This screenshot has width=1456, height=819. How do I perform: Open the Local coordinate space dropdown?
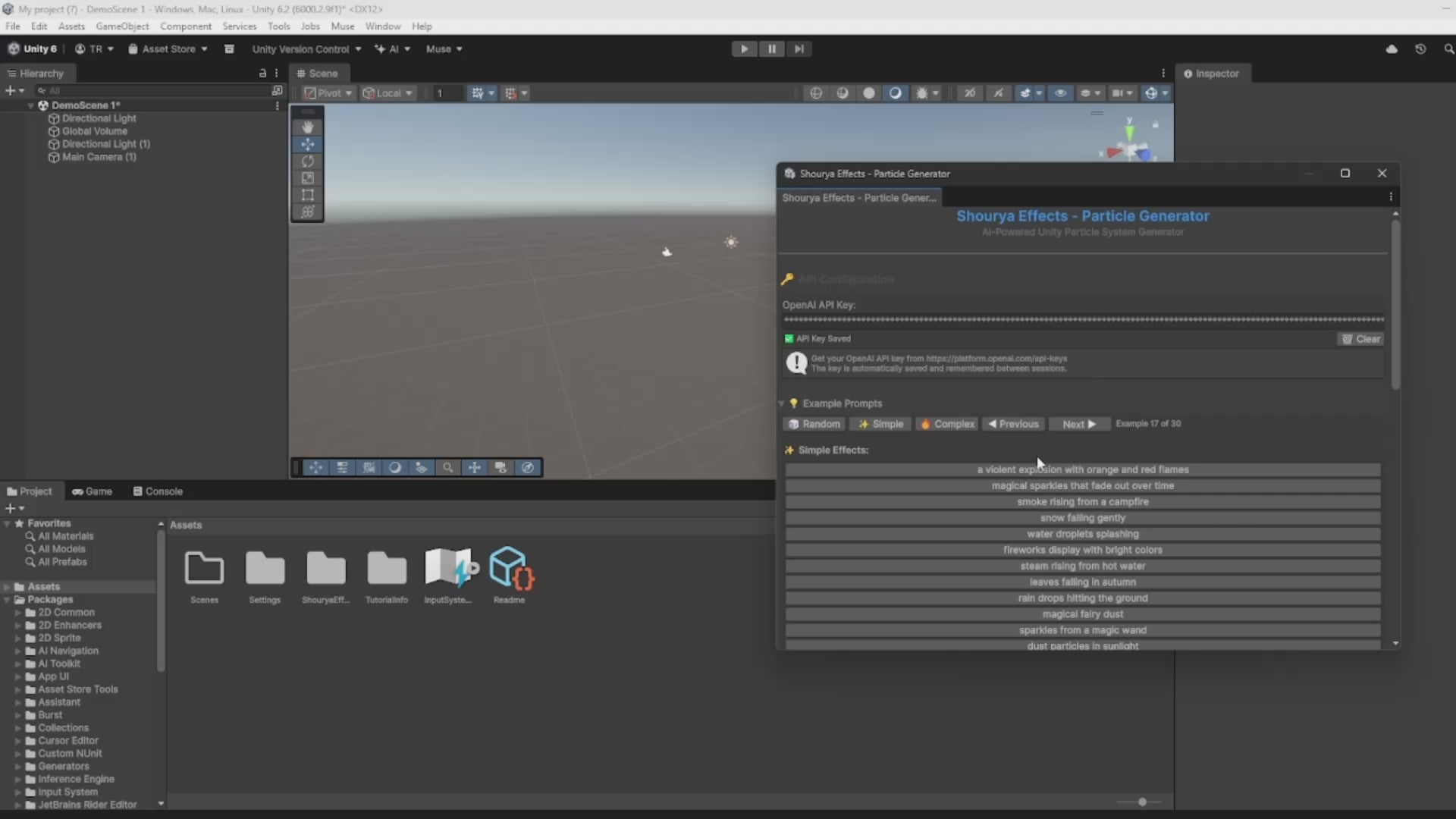click(388, 93)
